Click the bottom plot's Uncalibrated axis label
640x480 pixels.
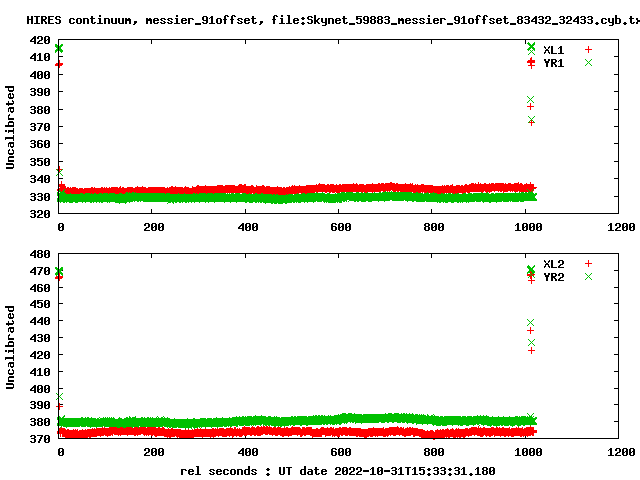coord(10,347)
